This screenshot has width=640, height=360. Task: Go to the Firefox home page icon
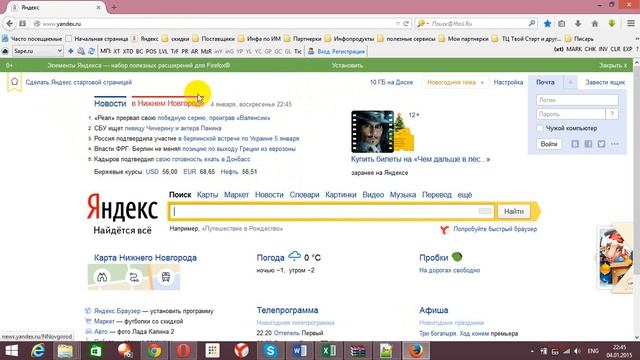pyautogui.click(x=595, y=24)
